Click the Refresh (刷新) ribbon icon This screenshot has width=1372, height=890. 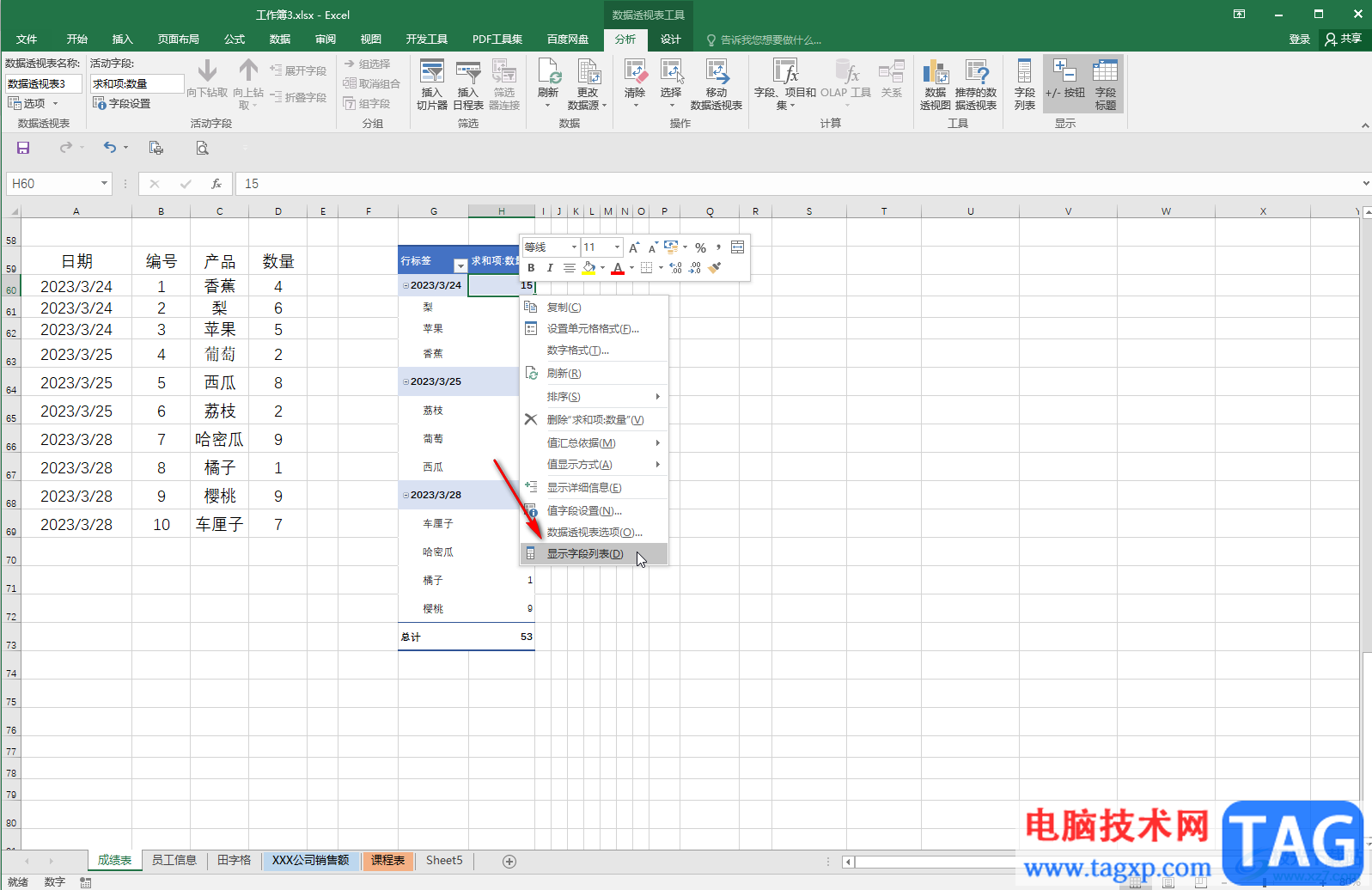pos(548,84)
